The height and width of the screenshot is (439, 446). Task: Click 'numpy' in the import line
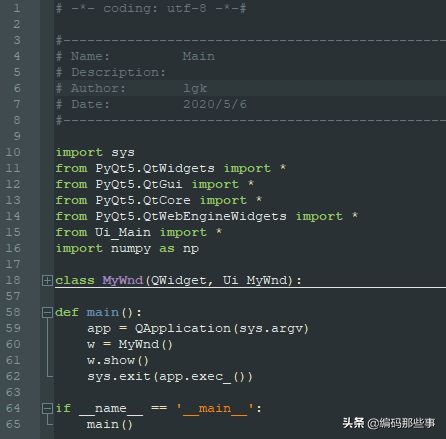[131, 249]
